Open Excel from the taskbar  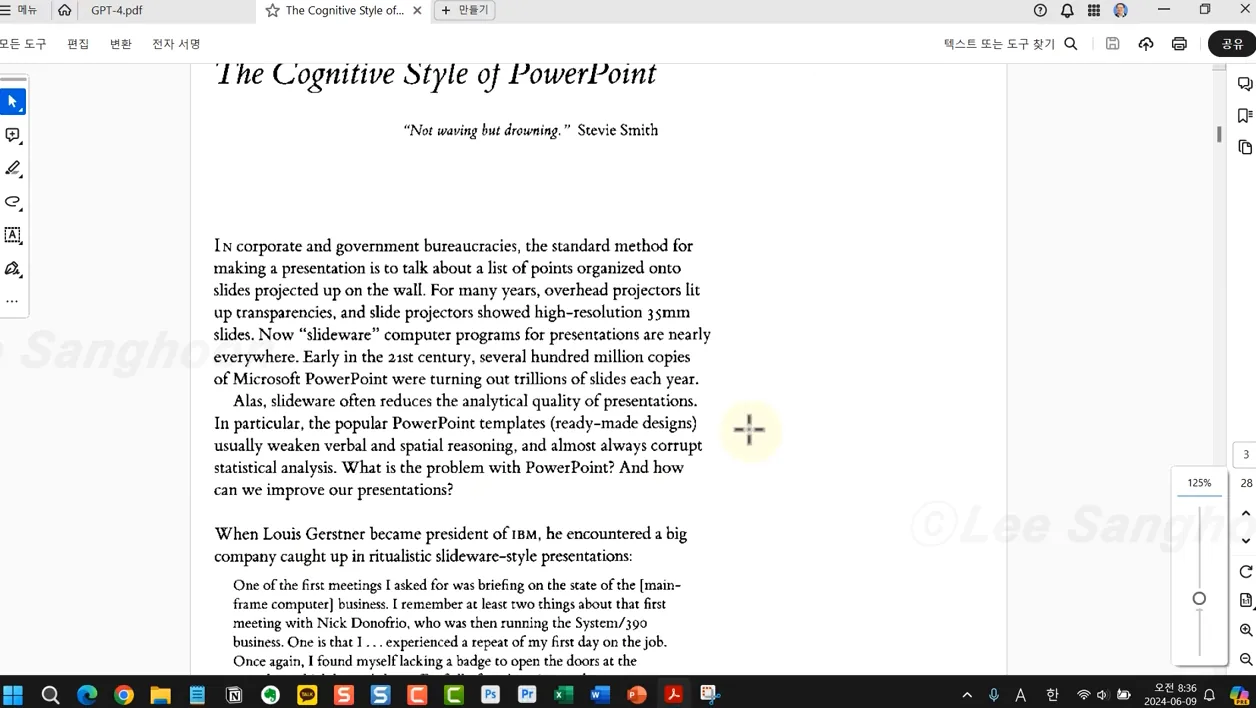(563, 695)
